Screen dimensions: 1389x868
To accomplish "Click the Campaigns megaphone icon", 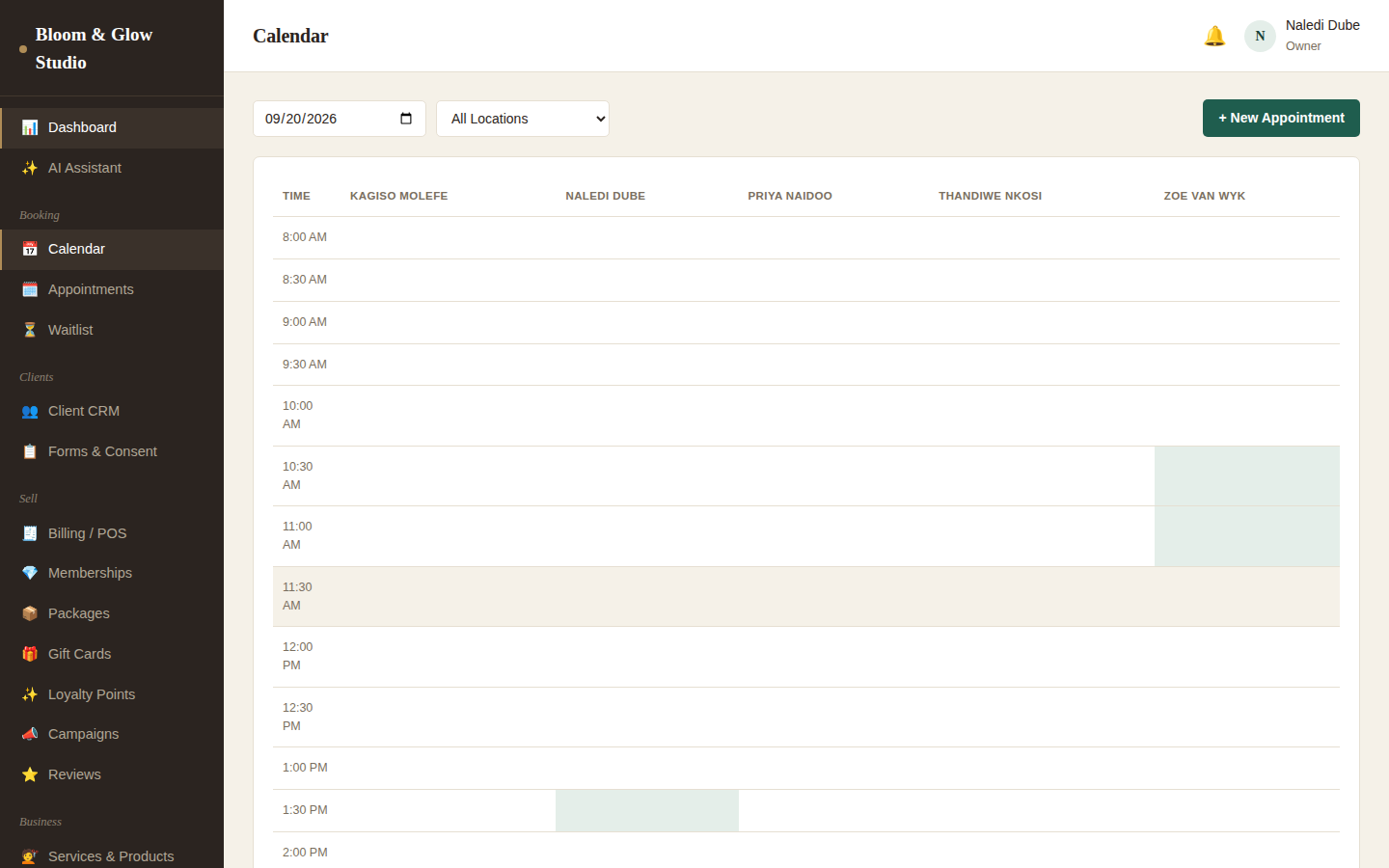I will pos(30,734).
